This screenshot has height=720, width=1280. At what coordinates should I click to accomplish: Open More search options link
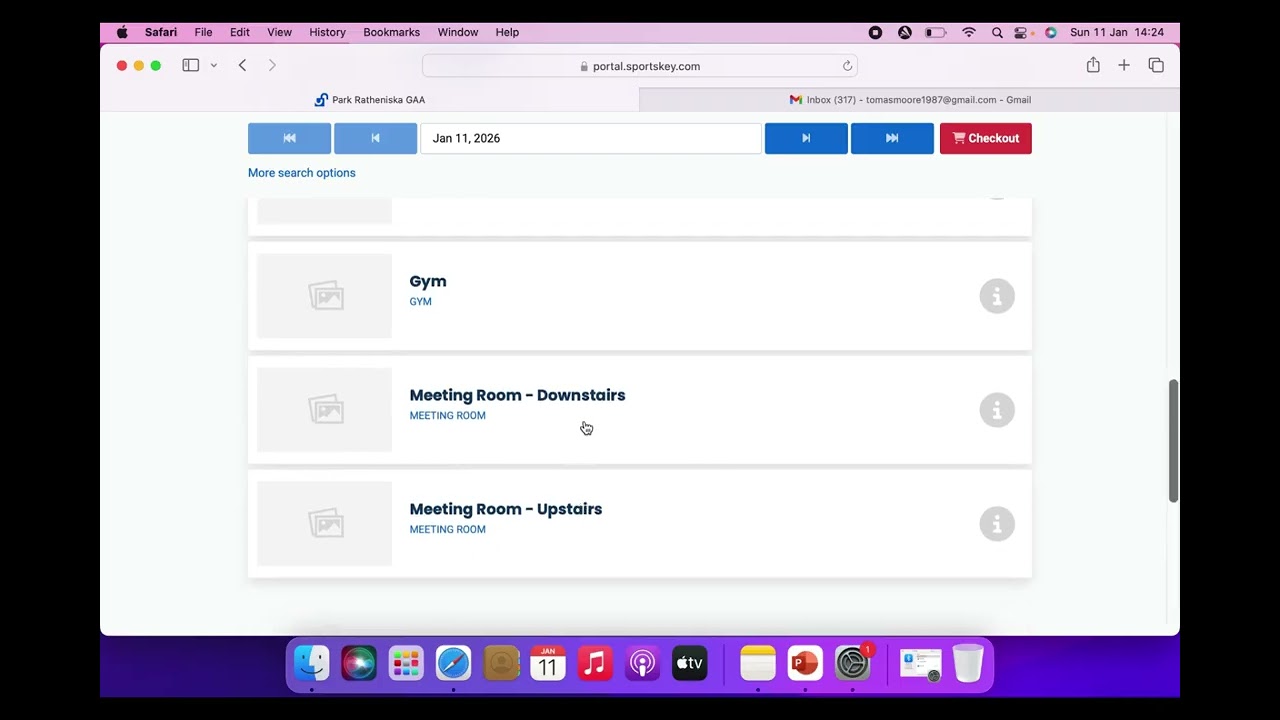click(x=302, y=173)
